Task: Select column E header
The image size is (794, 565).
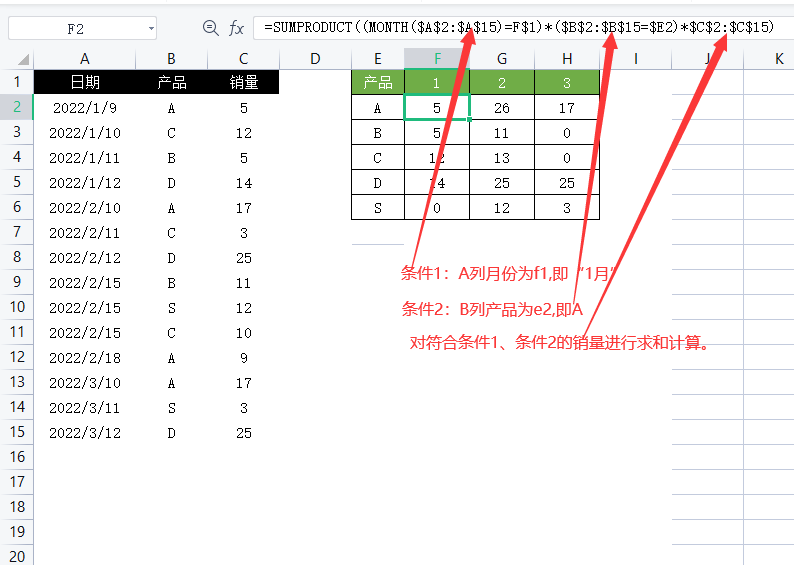Action: [x=378, y=59]
